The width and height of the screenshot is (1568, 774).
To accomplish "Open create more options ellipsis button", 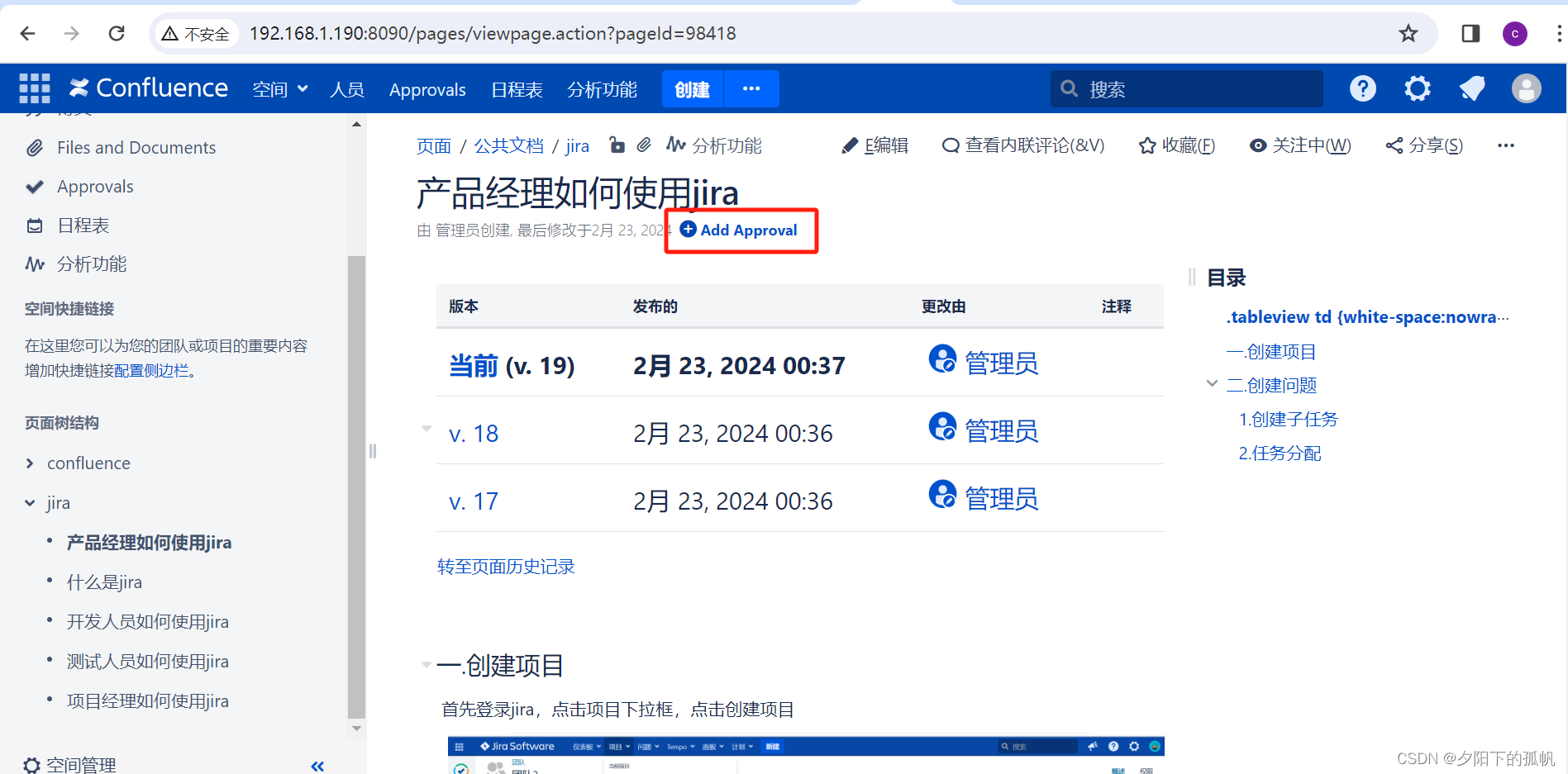I will pos(751,88).
